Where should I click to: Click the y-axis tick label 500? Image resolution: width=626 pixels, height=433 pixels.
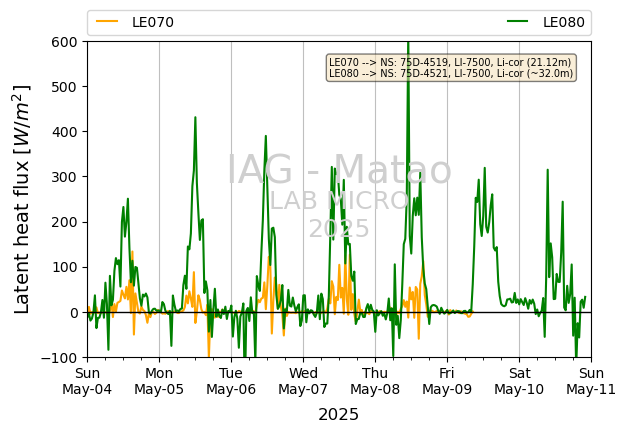(64, 87)
